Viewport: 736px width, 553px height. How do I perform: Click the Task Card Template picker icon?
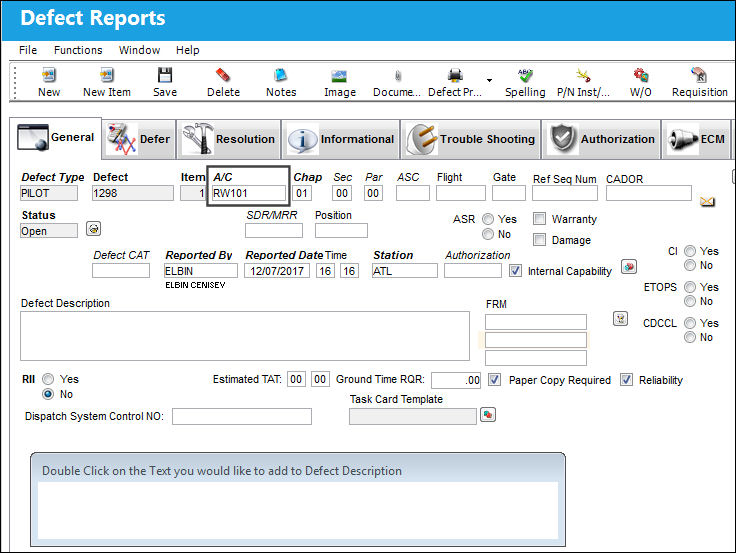[488, 415]
